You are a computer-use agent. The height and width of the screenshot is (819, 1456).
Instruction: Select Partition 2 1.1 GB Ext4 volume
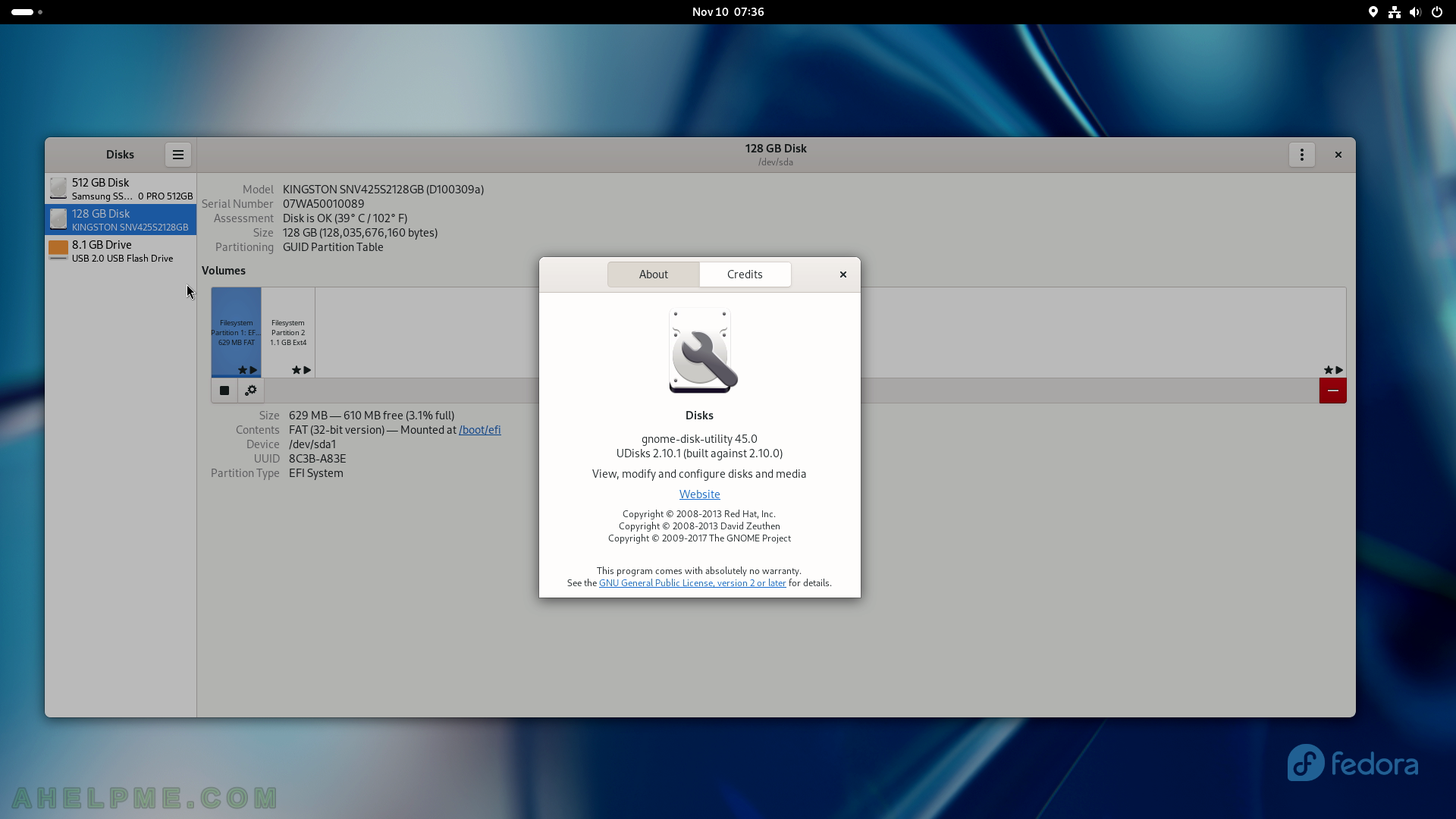click(288, 332)
